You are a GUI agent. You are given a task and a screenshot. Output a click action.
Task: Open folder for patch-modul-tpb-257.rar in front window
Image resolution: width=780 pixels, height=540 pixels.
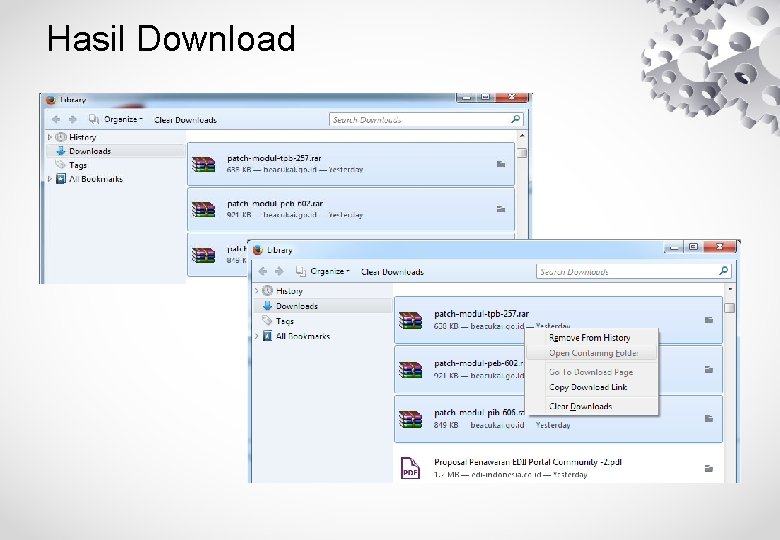(709, 320)
